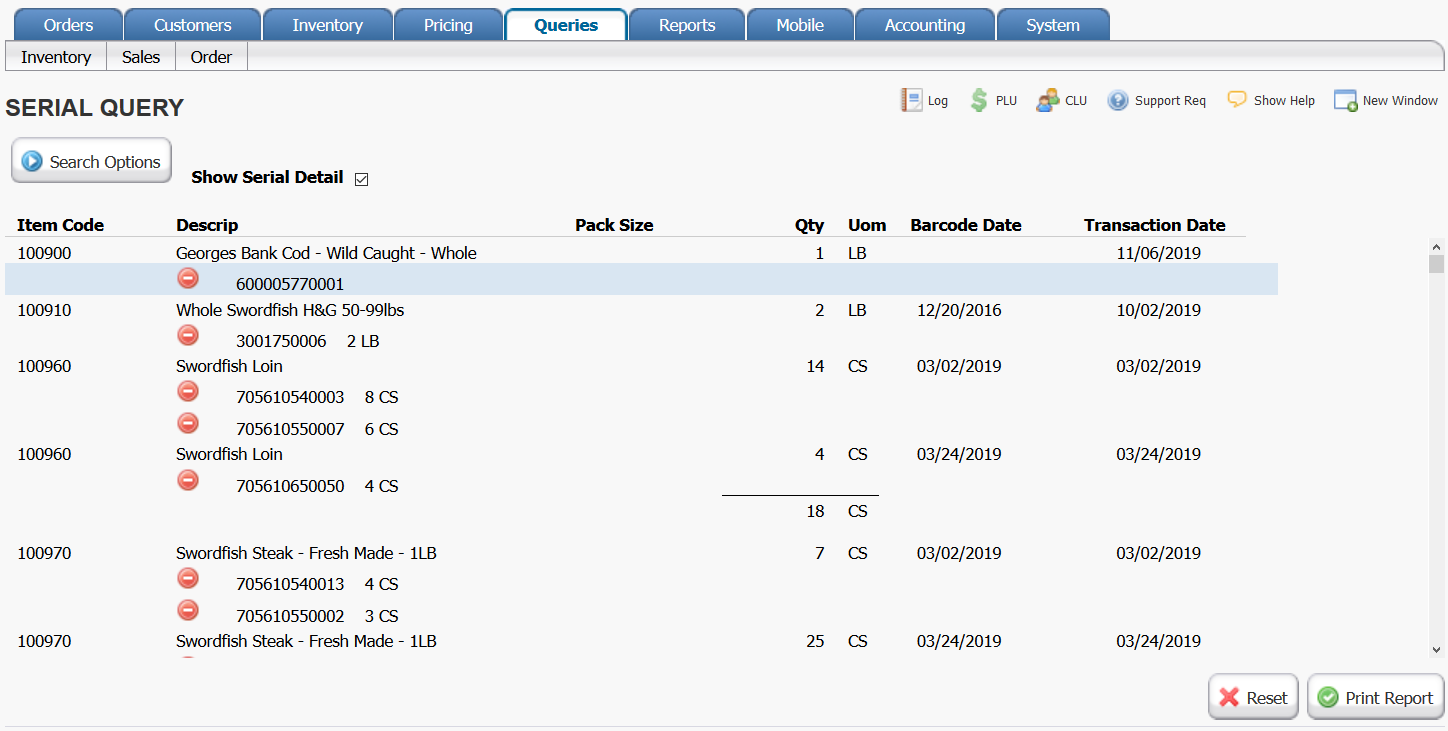This screenshot has width=1448, height=731.
Task: Select the Sales query sub-tab
Action: 141,57
